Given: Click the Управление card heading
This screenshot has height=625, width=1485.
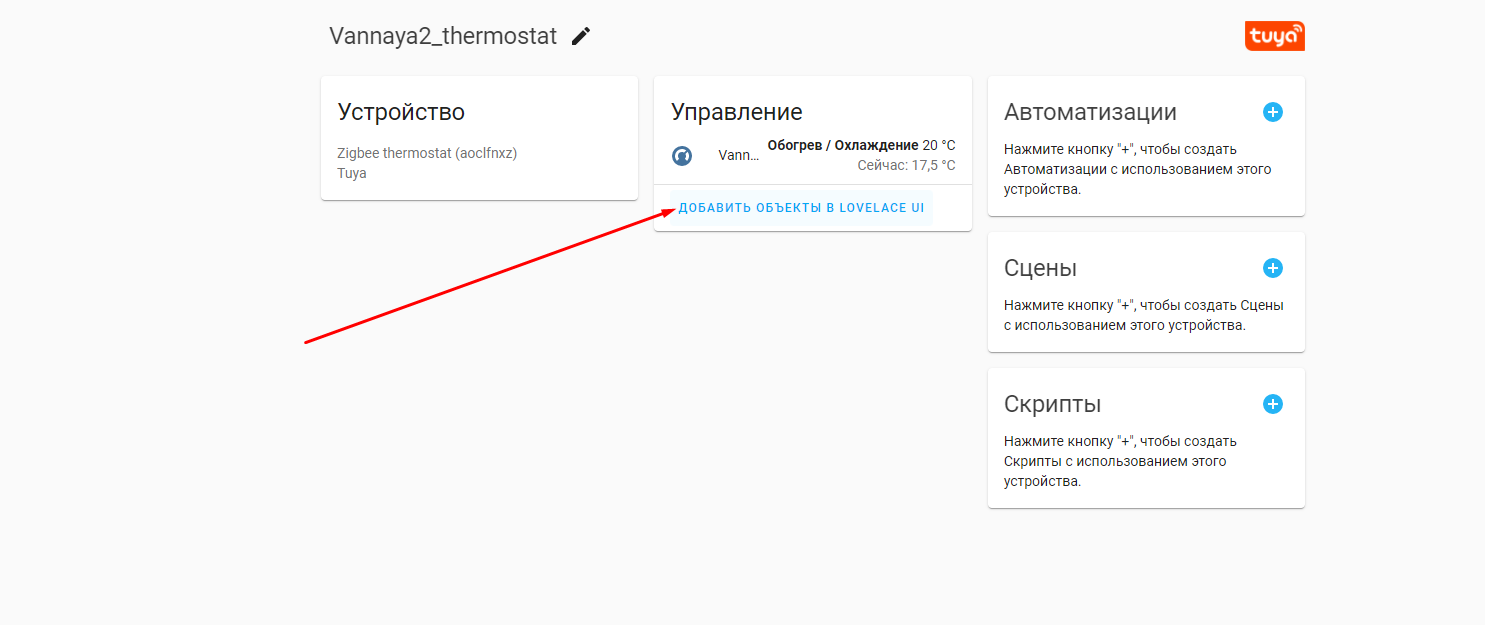Looking at the screenshot, I should click(736, 112).
